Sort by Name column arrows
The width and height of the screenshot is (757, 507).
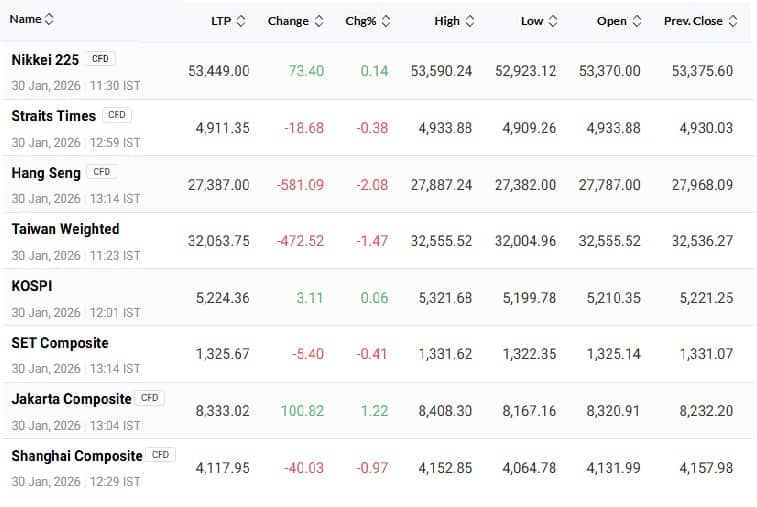[49, 19]
